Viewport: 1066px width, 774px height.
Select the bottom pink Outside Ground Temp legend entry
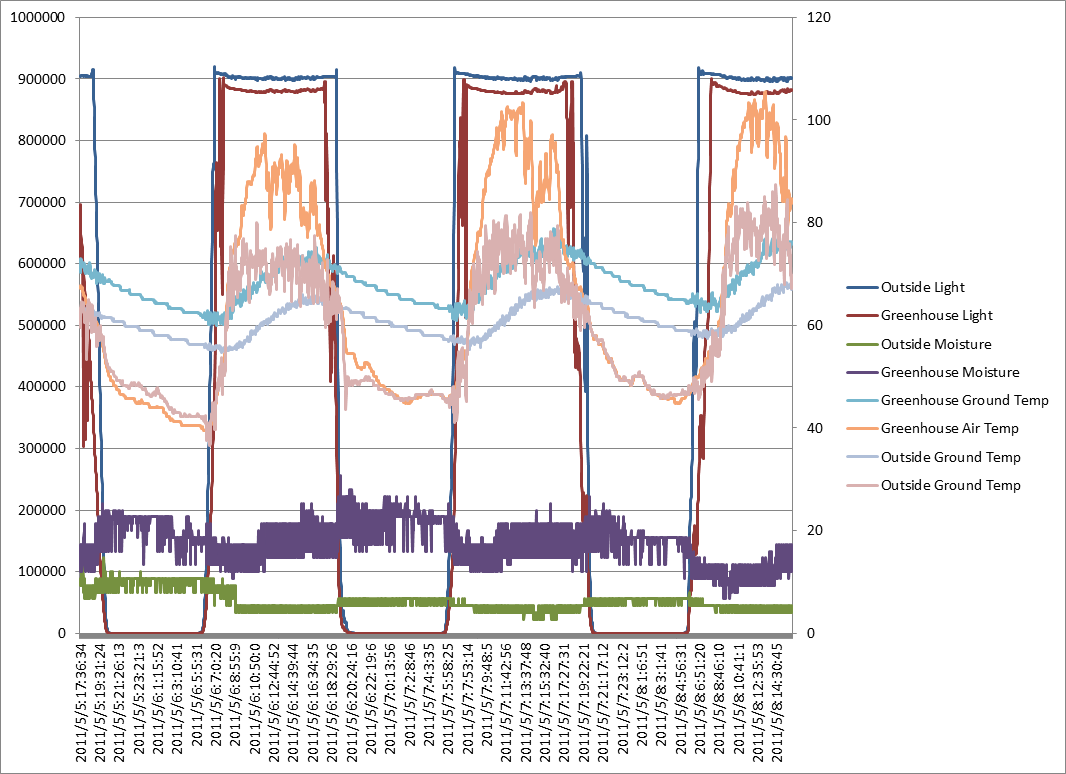[x=950, y=485]
